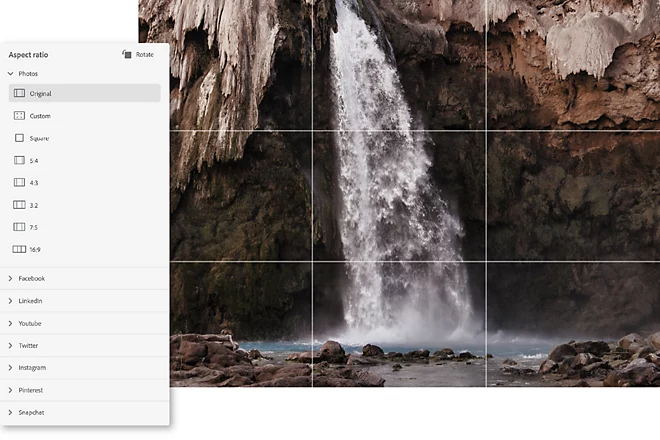
Task: Collapse the Photos section chevron
Action: 11,73
